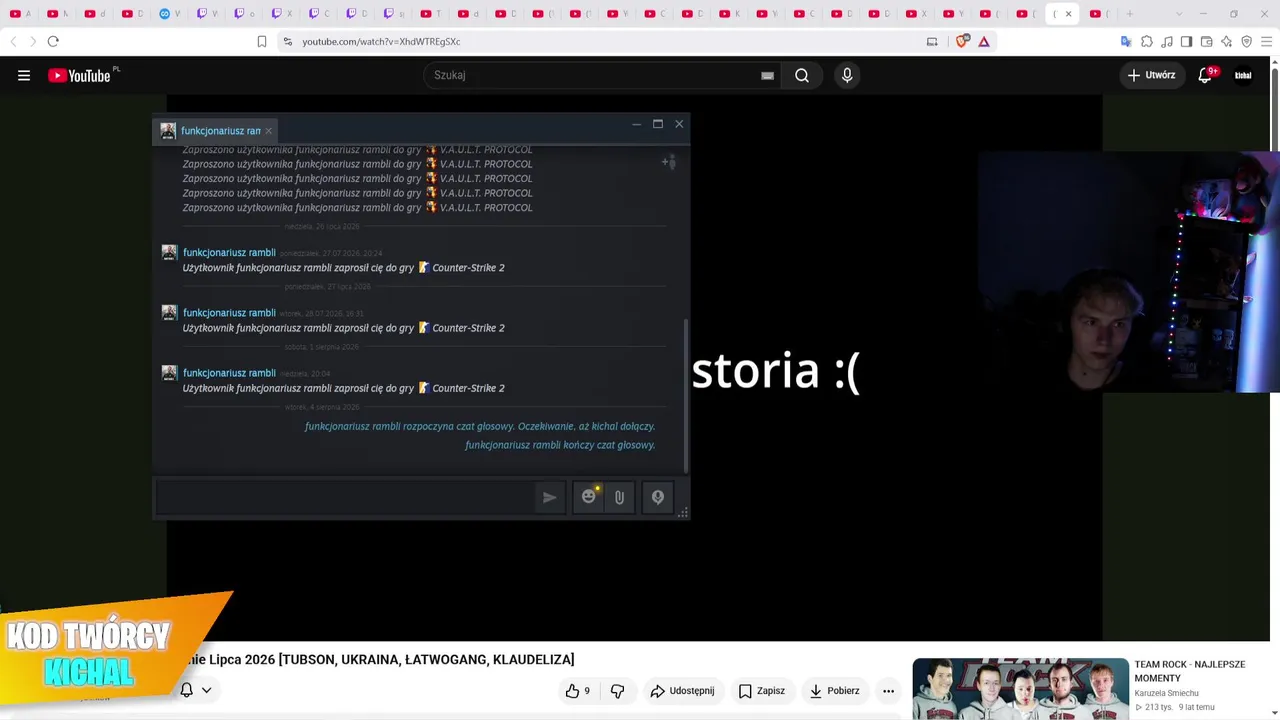Start voice search with the microphone

(x=847, y=75)
